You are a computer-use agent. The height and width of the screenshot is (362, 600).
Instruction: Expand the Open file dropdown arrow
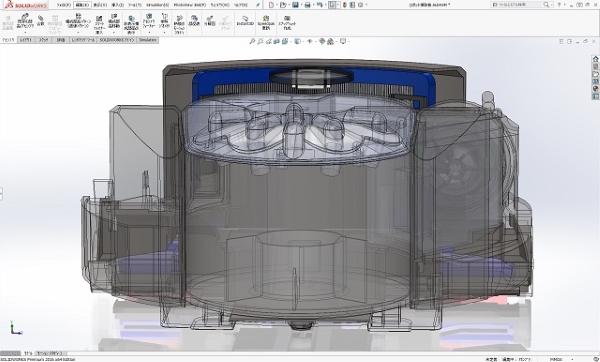point(289,5)
